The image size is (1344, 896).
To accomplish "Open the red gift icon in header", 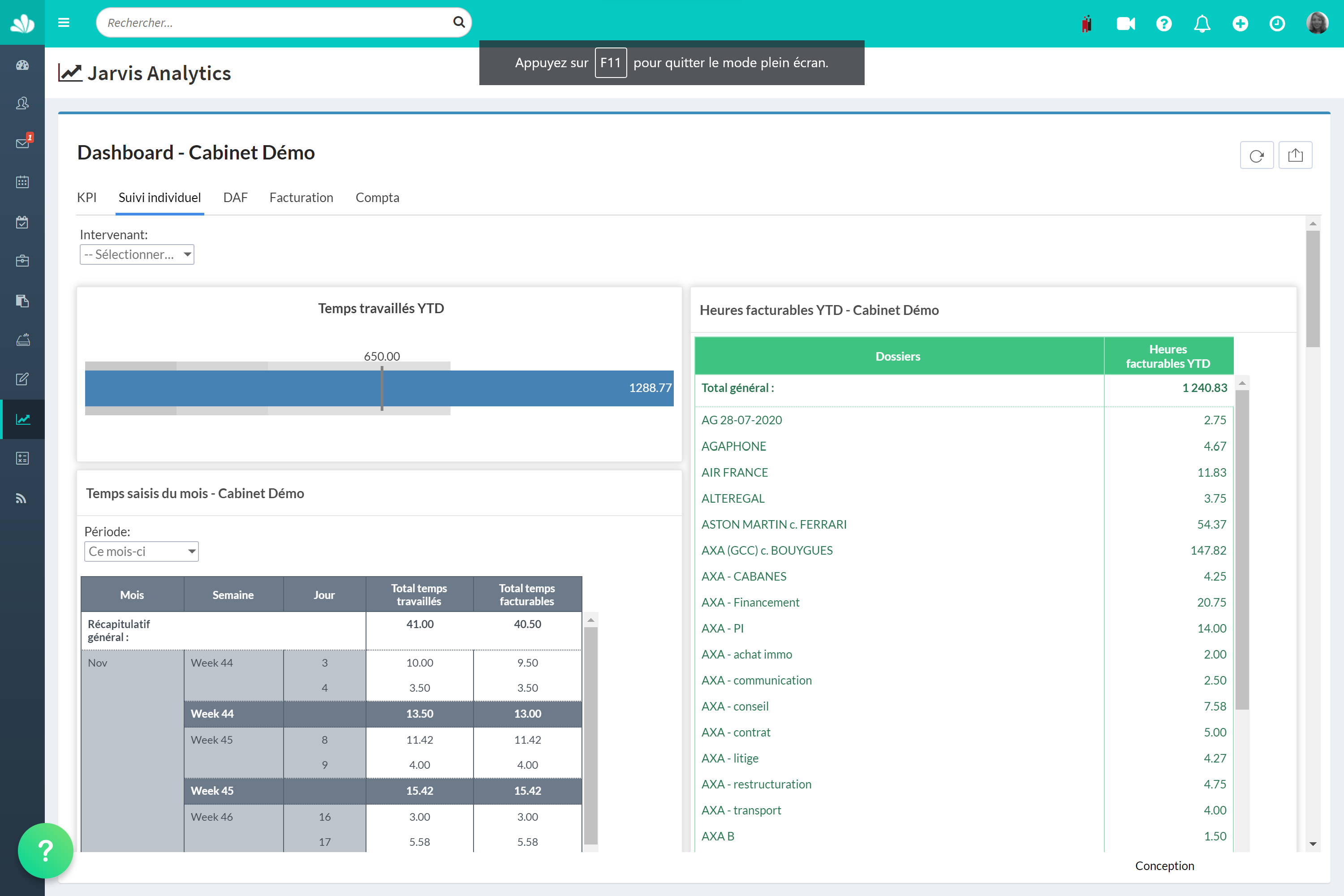I will pyautogui.click(x=1086, y=23).
